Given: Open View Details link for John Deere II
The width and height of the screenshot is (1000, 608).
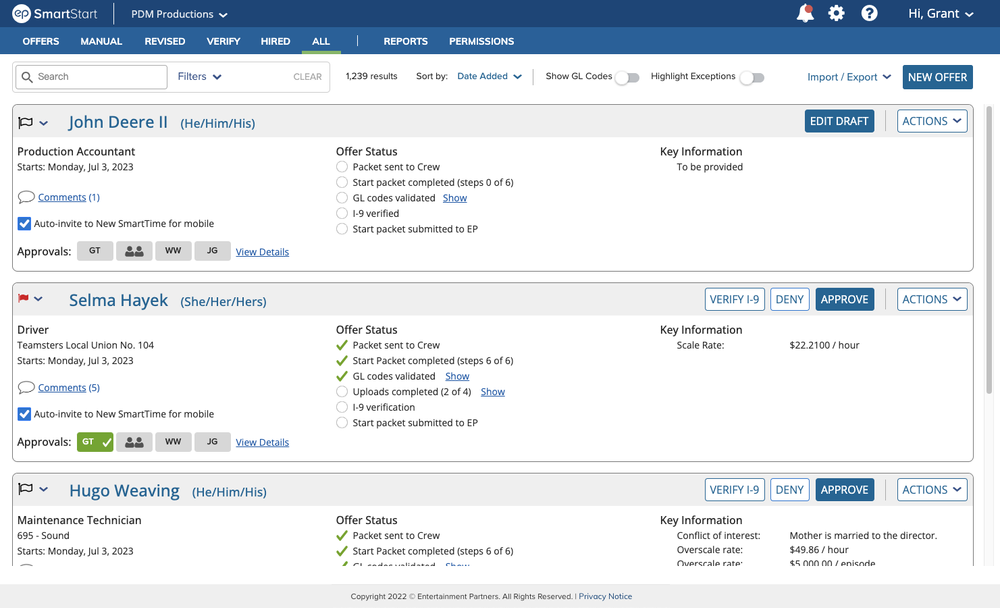Looking at the screenshot, I should pos(262,252).
